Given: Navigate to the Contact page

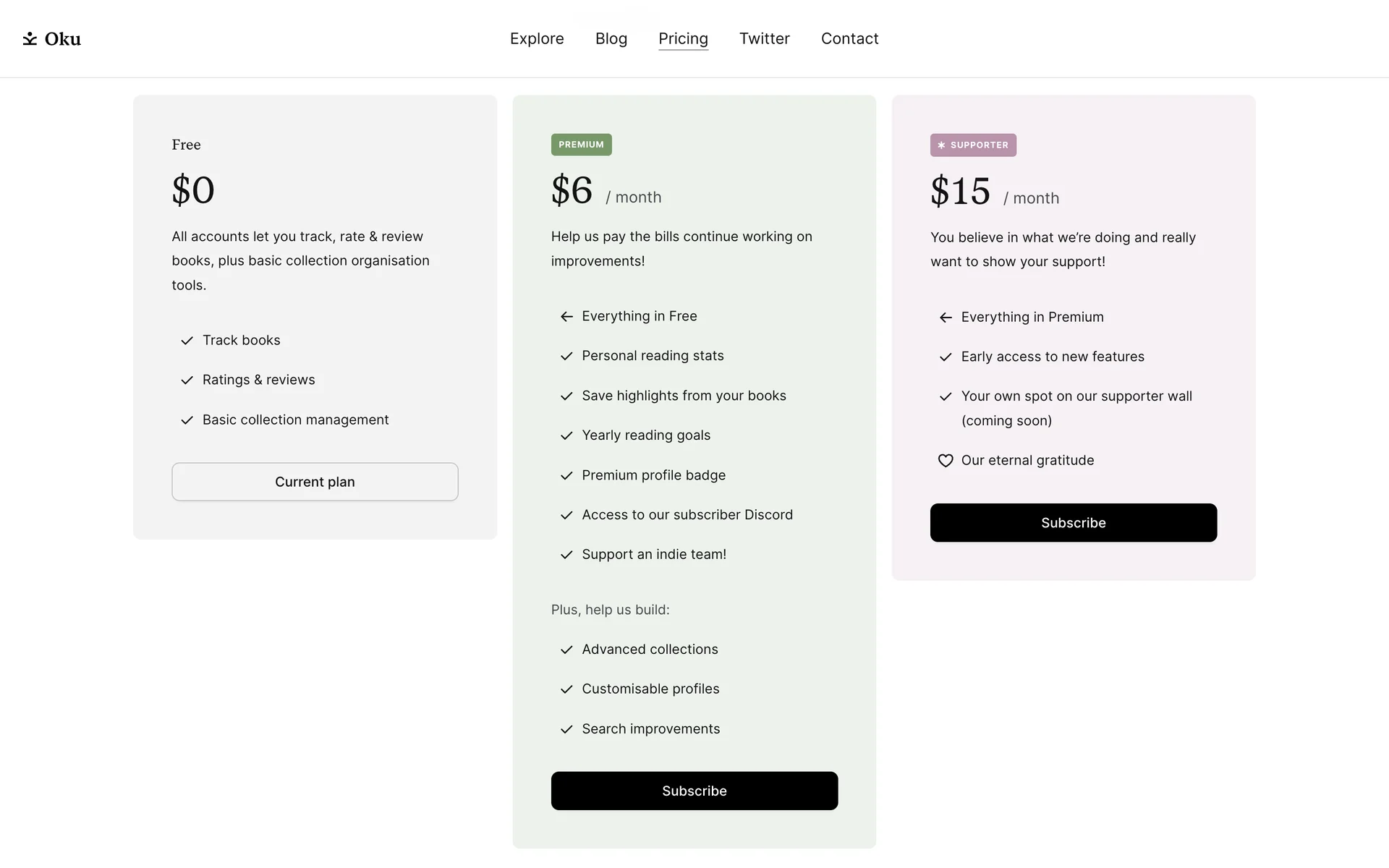Looking at the screenshot, I should (x=849, y=38).
